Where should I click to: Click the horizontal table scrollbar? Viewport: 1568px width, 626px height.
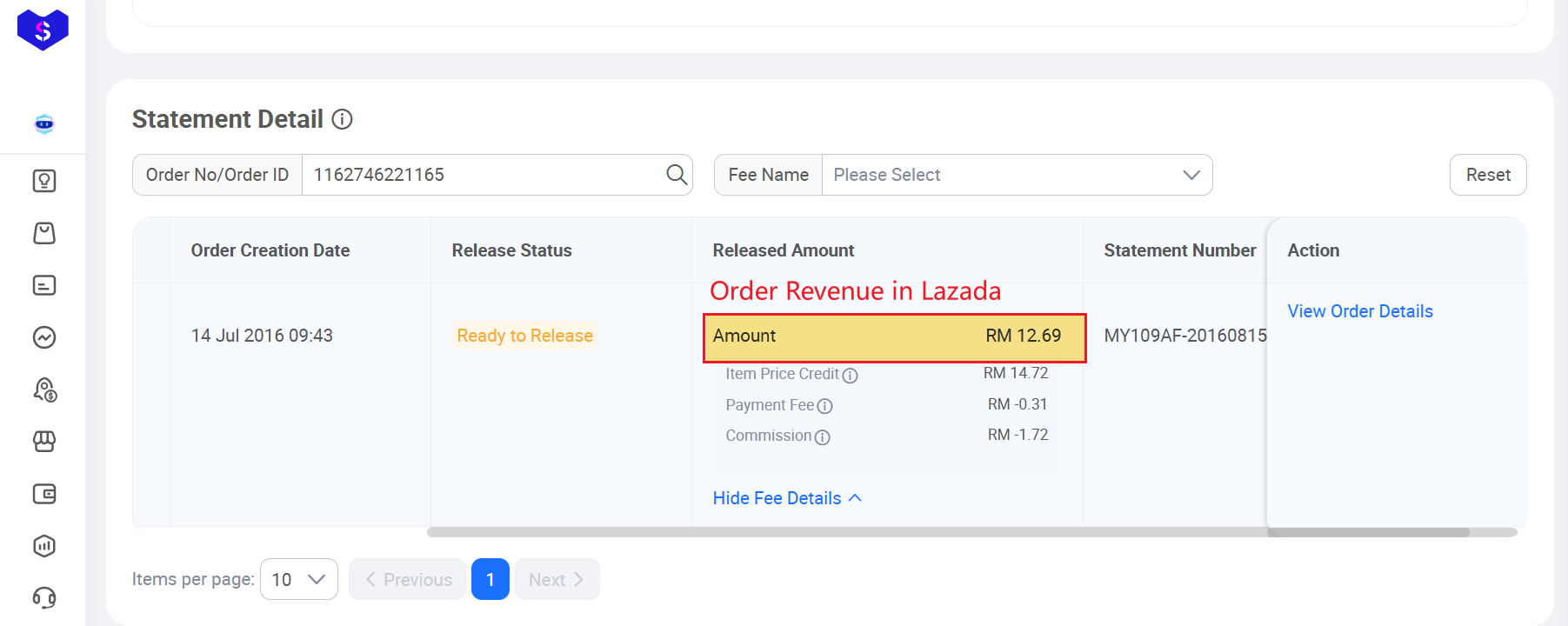[971, 532]
